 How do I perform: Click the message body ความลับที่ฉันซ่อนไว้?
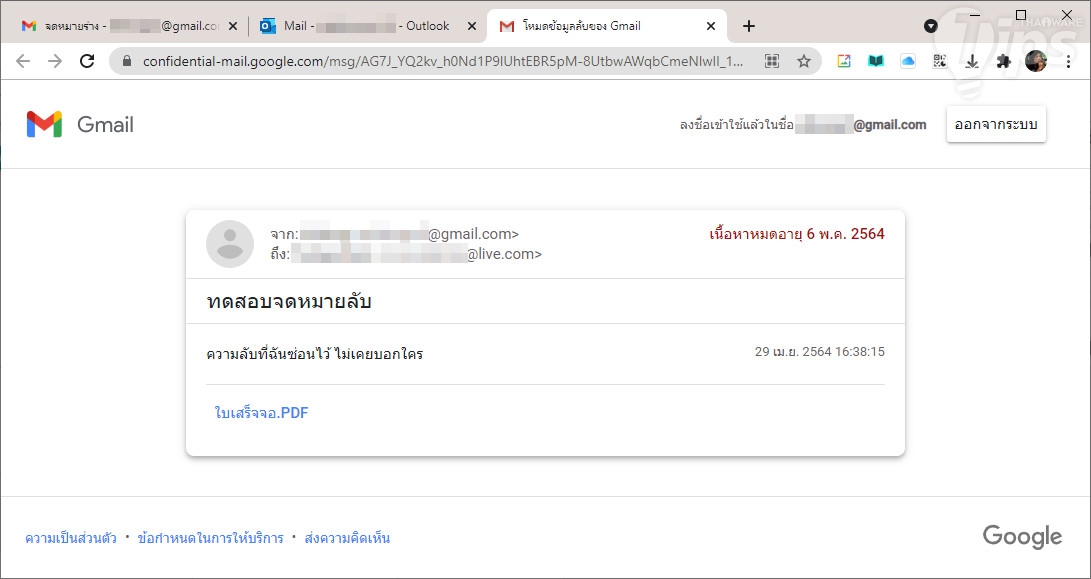tap(314, 354)
